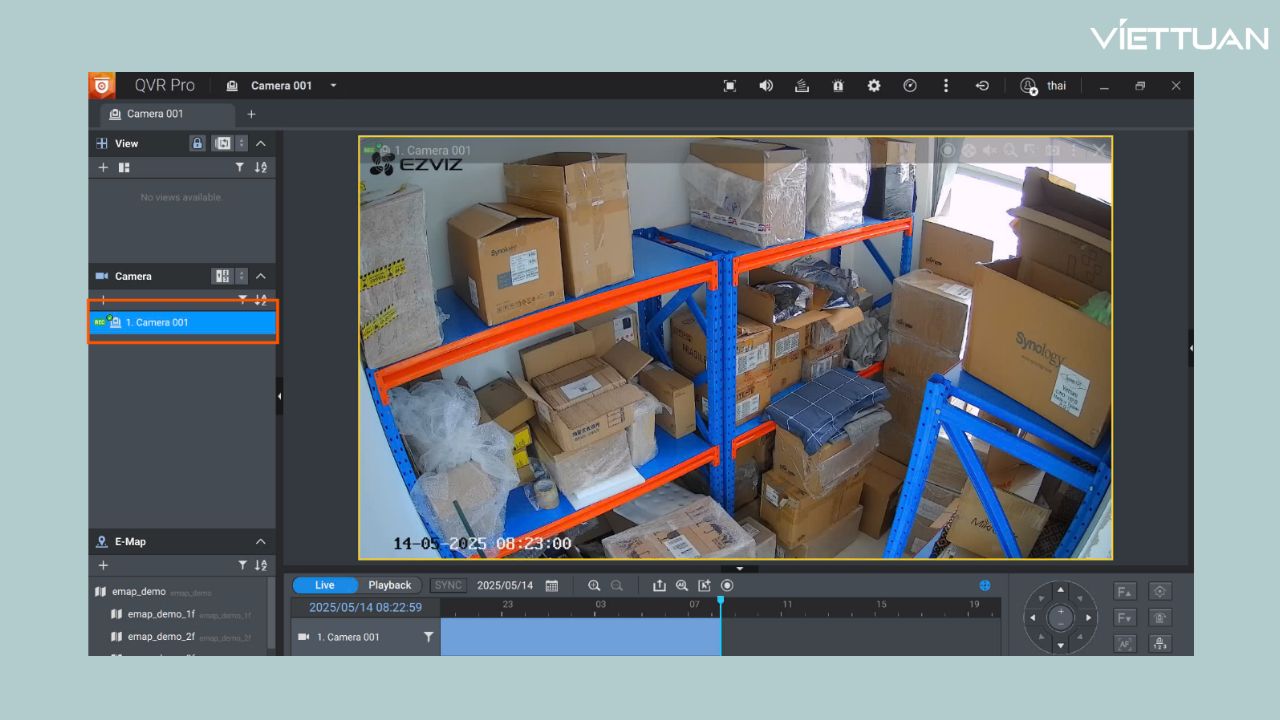
Task: Filter e-maps with funnel icon
Action: (x=241, y=565)
